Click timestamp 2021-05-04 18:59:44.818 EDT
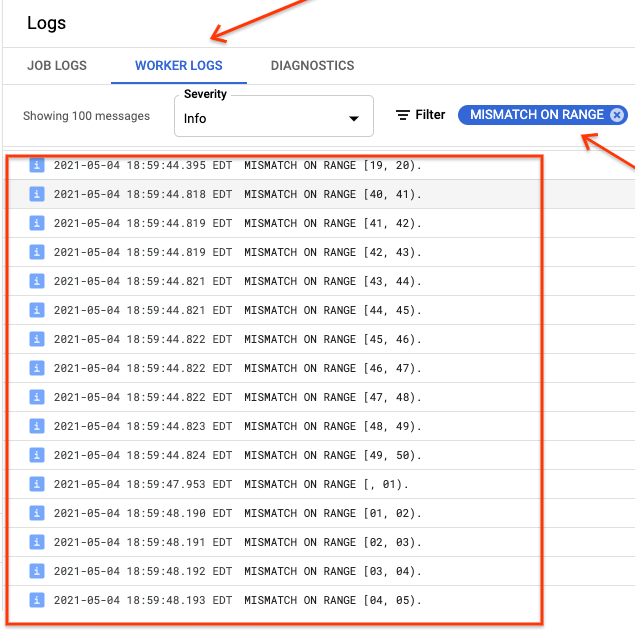 point(143,194)
